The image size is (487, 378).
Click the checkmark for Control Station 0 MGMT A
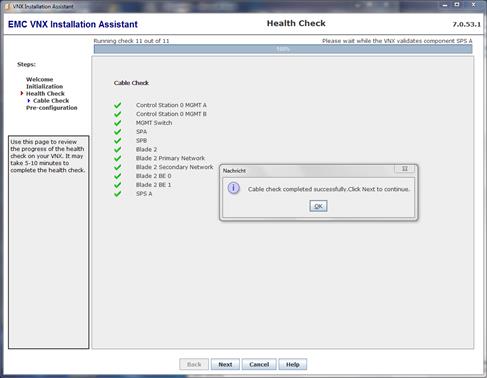point(118,105)
